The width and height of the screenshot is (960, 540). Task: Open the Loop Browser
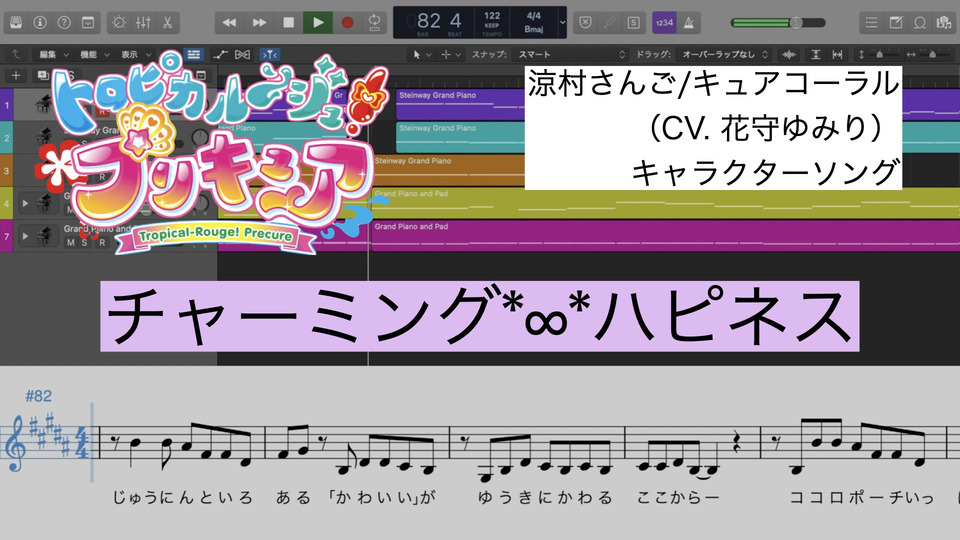point(920,23)
